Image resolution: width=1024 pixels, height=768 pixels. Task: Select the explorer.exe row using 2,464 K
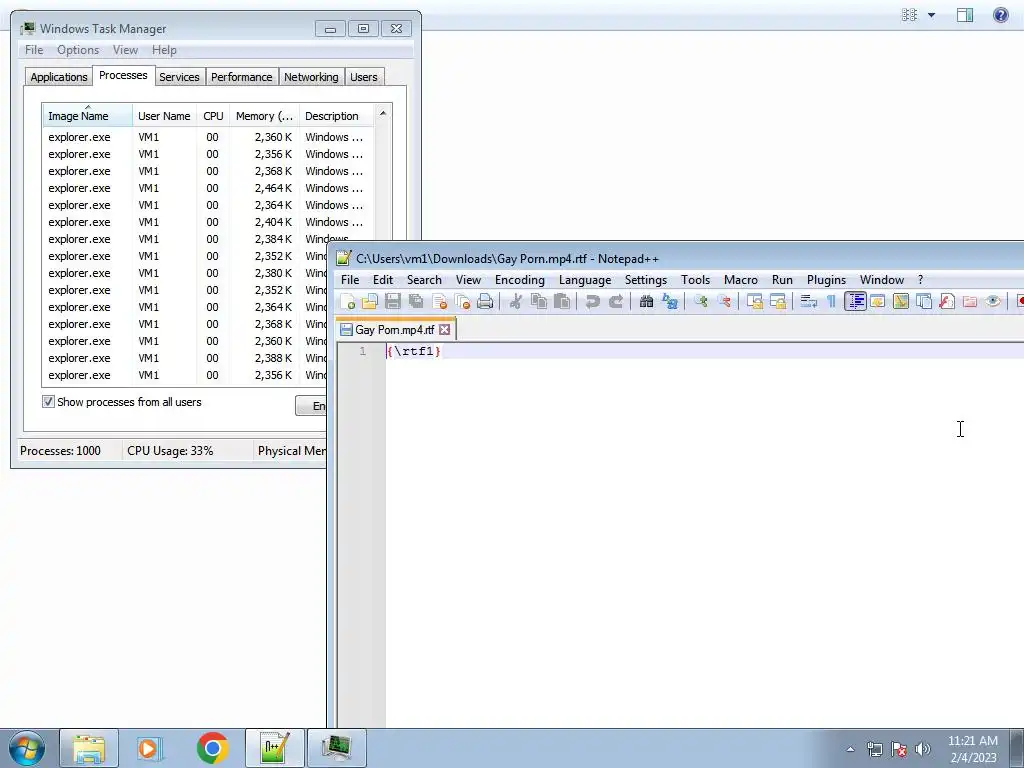tap(208, 188)
